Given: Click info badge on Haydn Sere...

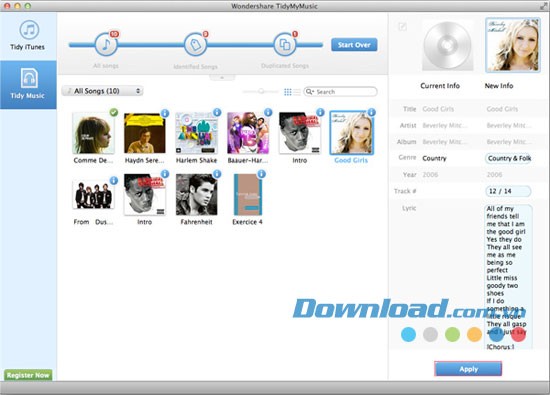Looking at the screenshot, I should 165,113.
